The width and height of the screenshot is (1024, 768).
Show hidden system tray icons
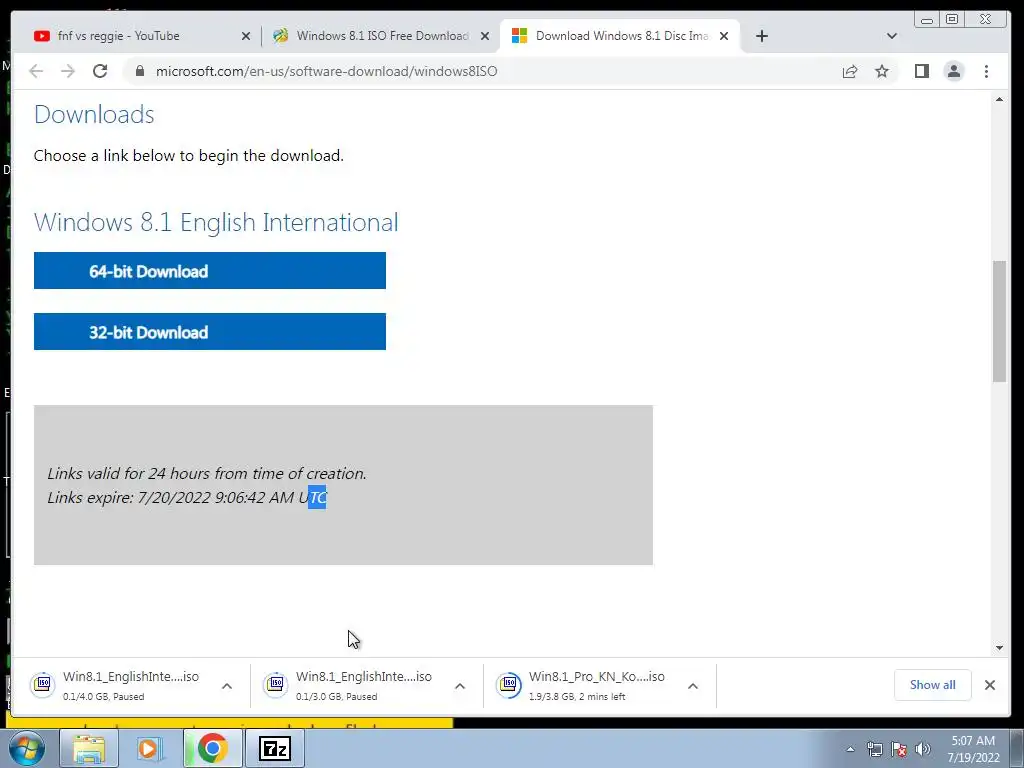[x=850, y=749]
